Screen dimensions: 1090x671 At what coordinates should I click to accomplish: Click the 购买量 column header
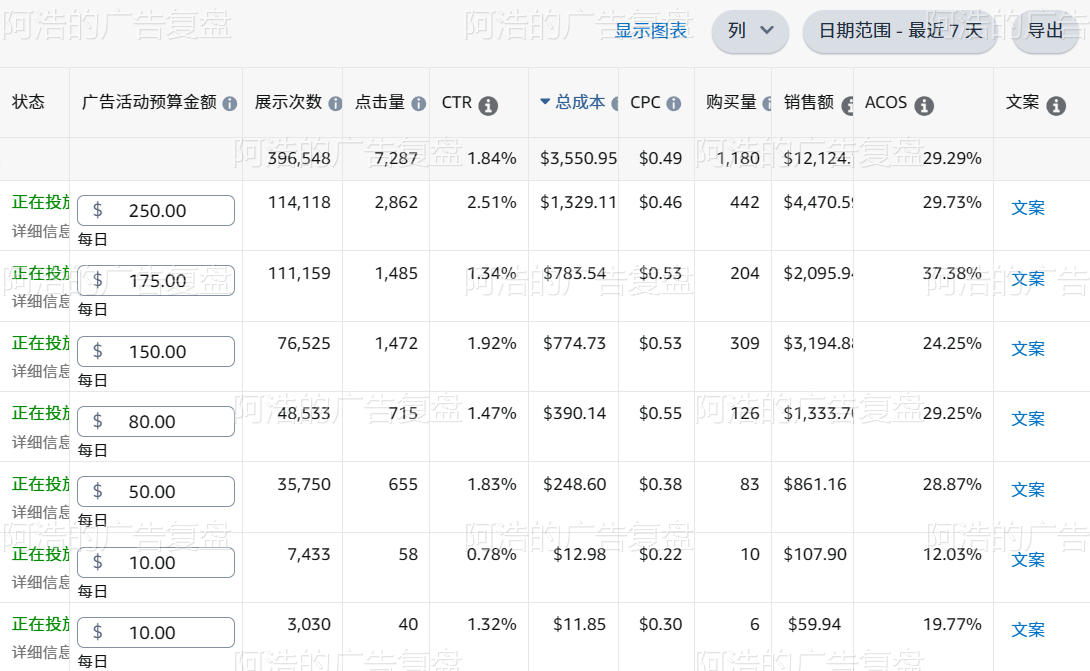pos(731,102)
